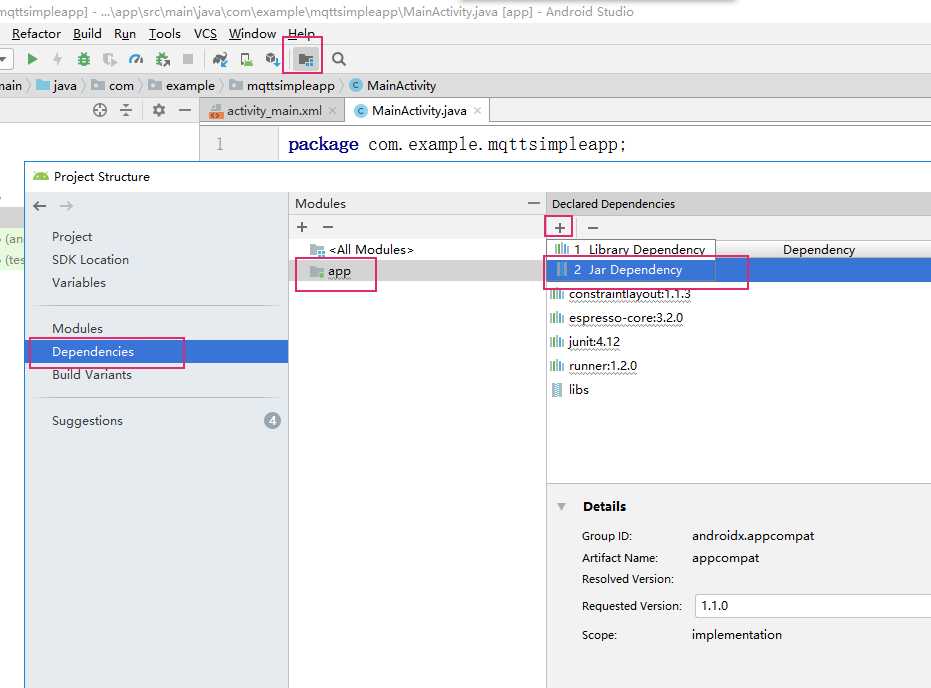Image resolution: width=931 pixels, height=688 pixels.
Task: Open Build Variants section
Action: coord(92,375)
